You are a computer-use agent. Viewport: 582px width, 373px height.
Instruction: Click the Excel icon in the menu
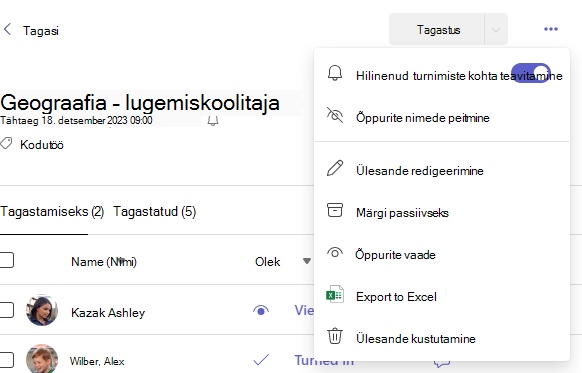(x=335, y=295)
